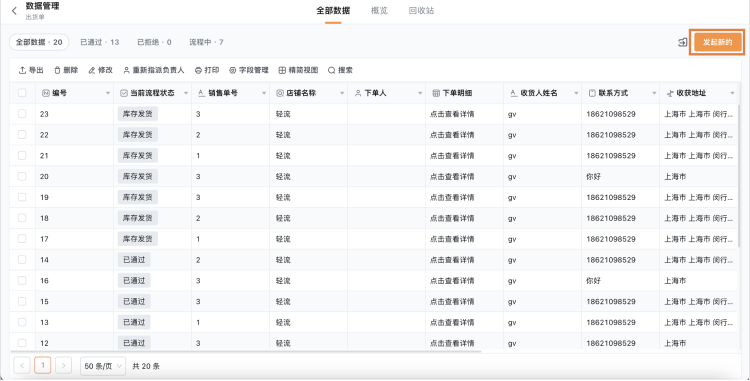Check the box for row 17

point(22,239)
